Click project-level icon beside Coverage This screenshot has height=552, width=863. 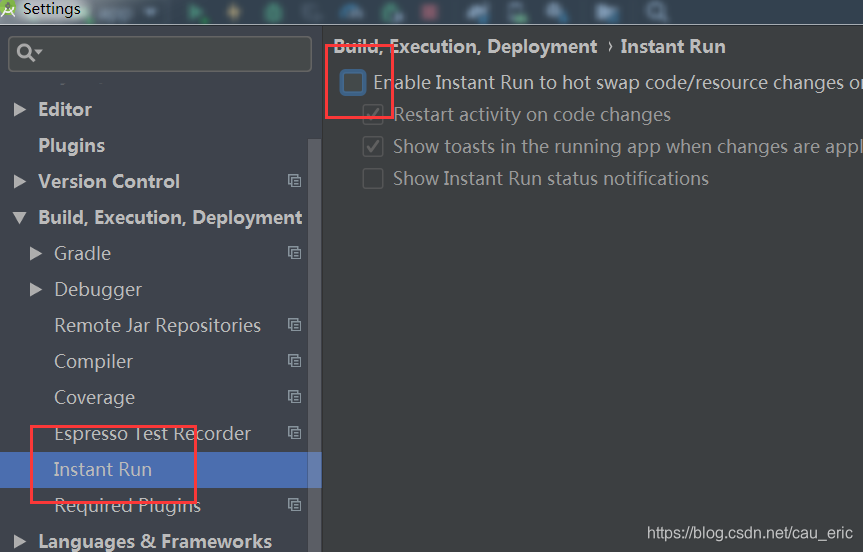(x=294, y=397)
